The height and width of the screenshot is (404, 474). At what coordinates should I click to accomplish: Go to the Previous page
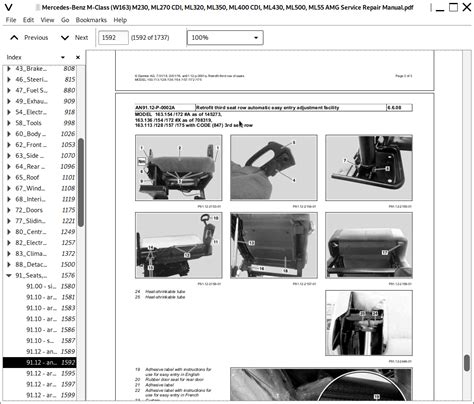pyautogui.click(x=29, y=38)
